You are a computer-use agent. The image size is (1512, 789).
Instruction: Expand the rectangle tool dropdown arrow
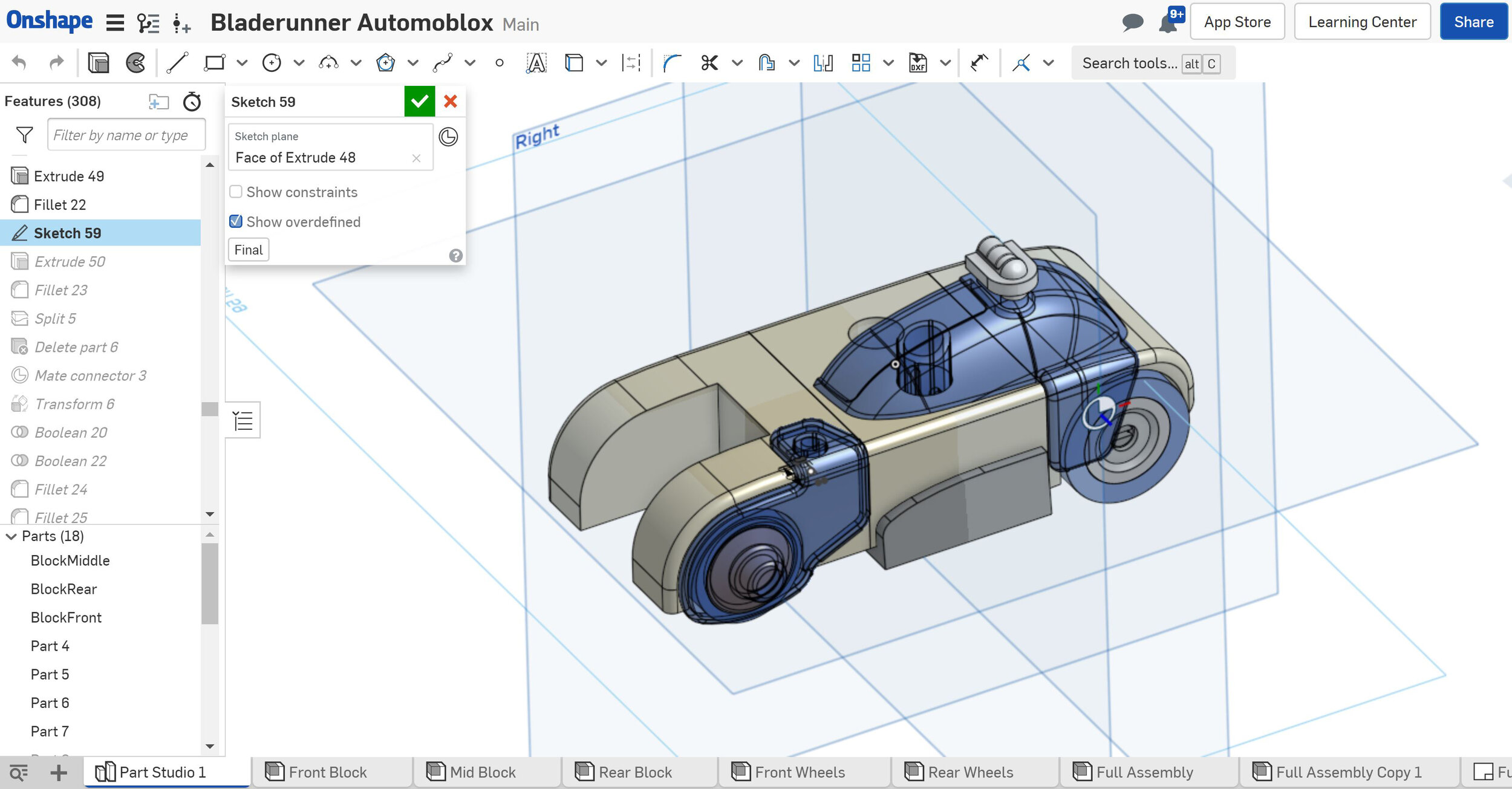point(242,63)
